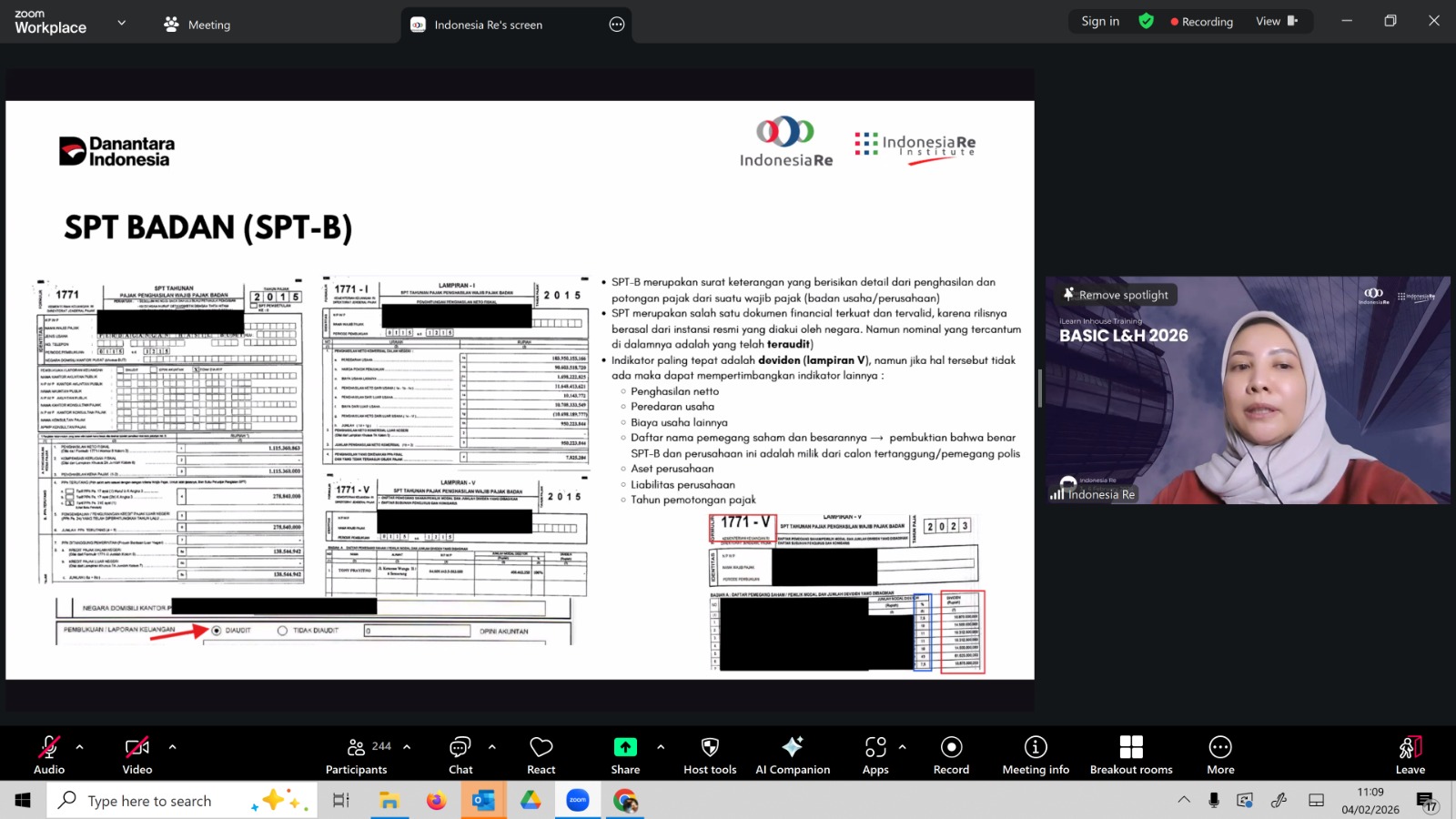1456x819 pixels.
Task: Expand video options arrow next to Video
Action: coord(172,747)
